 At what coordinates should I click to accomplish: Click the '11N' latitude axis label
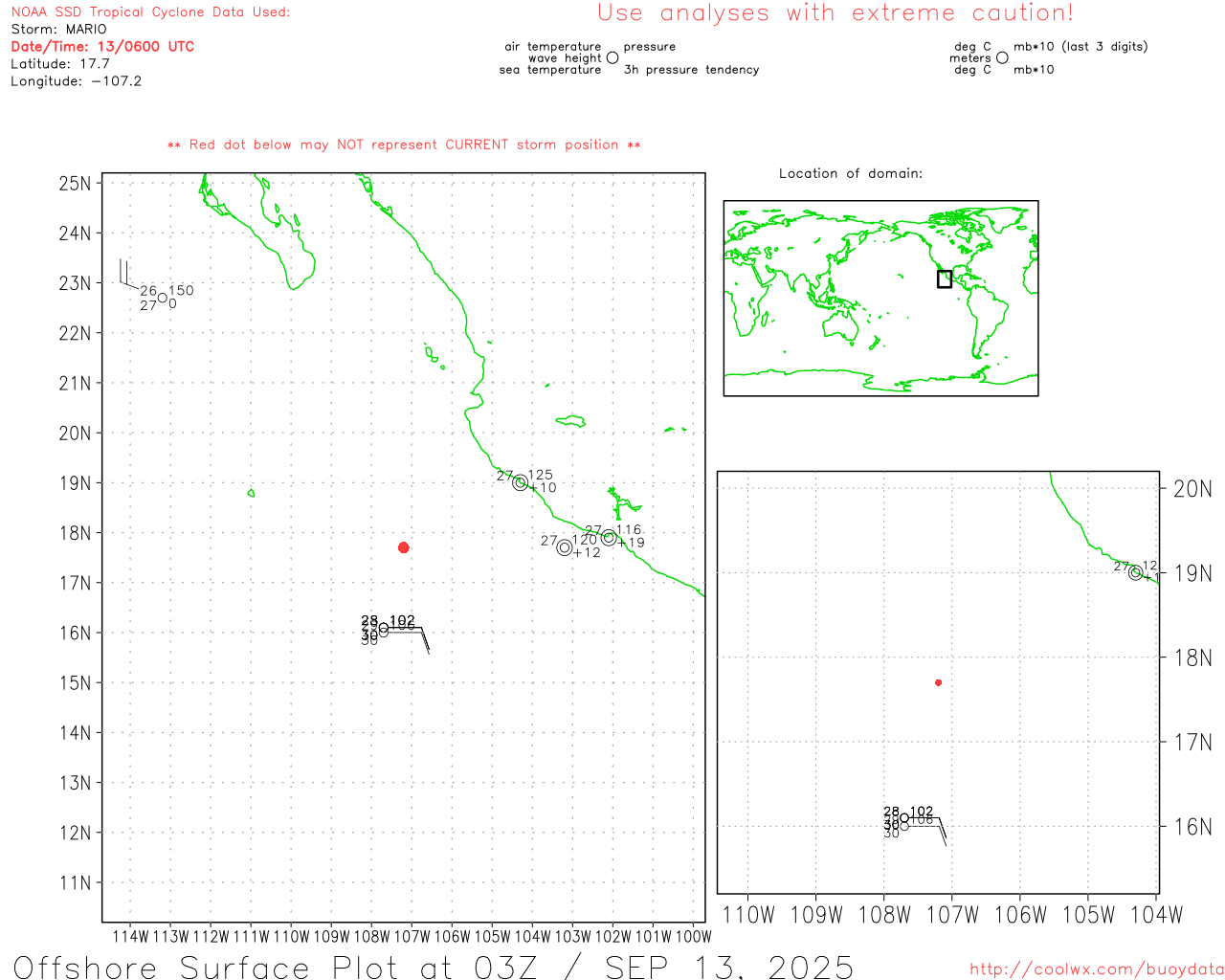pos(76,882)
